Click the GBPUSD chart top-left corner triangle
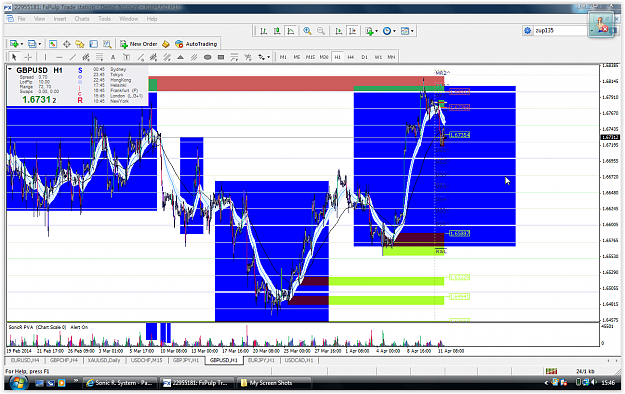625x394 pixels. pos(10,69)
